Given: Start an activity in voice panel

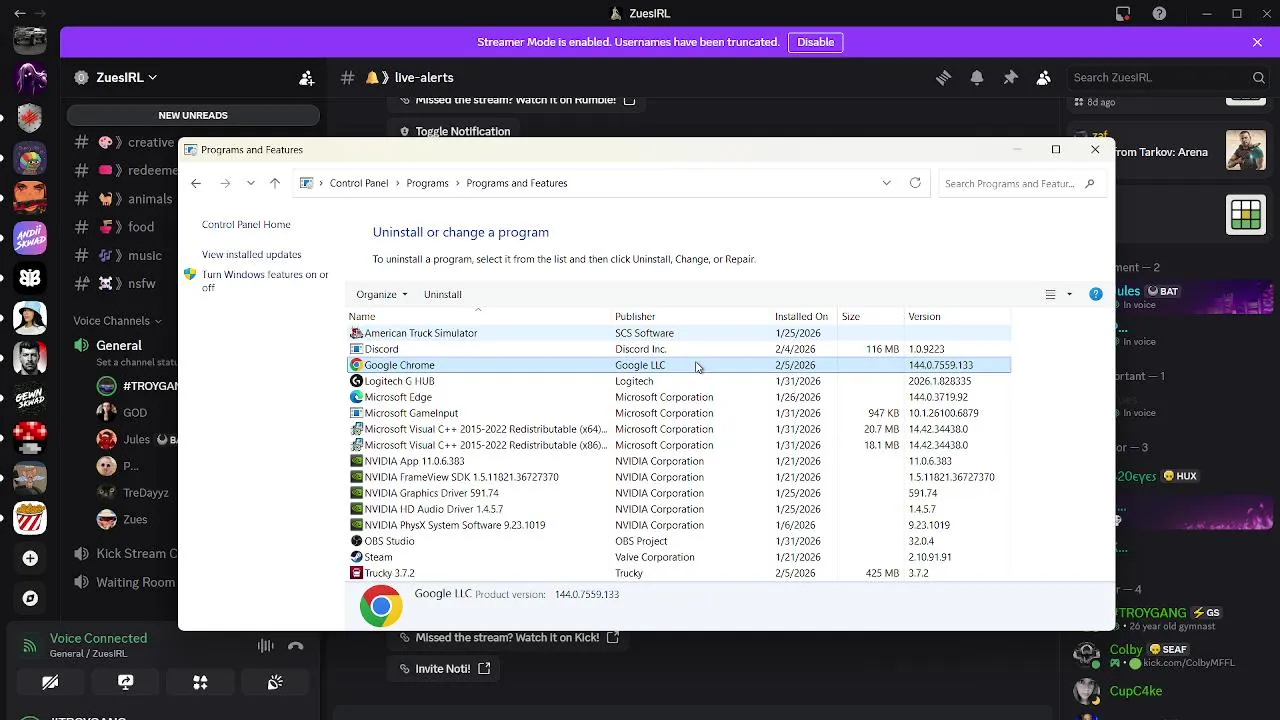Looking at the screenshot, I should (x=200, y=682).
